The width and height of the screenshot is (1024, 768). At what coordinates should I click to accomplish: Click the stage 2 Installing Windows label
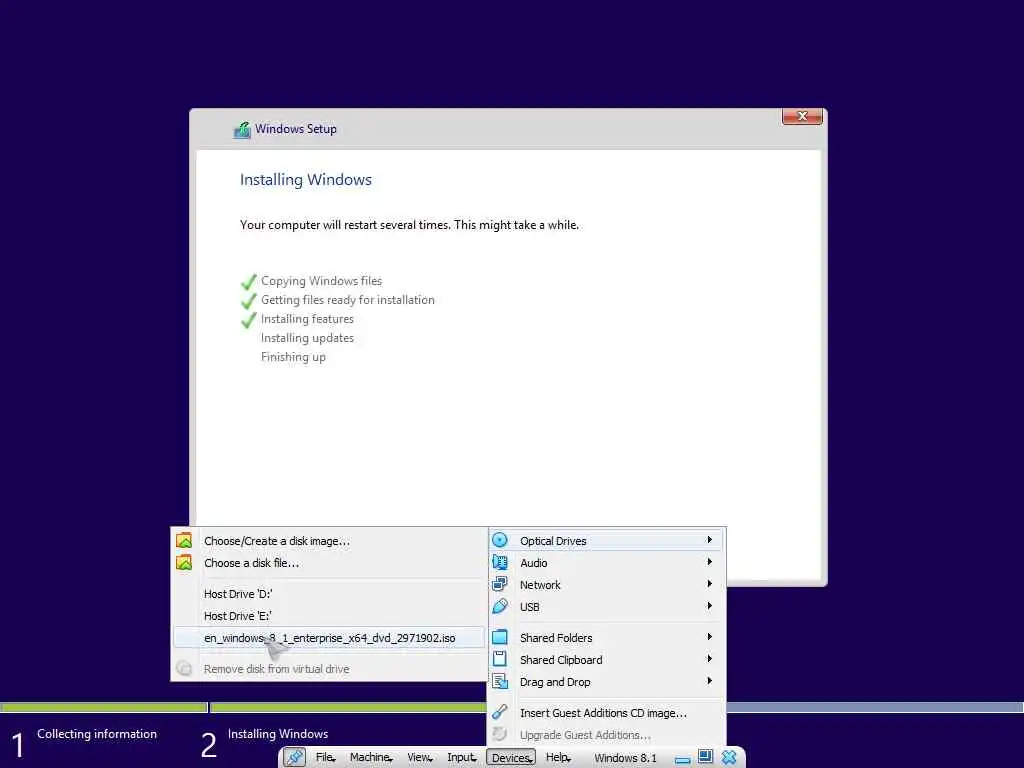[278, 734]
